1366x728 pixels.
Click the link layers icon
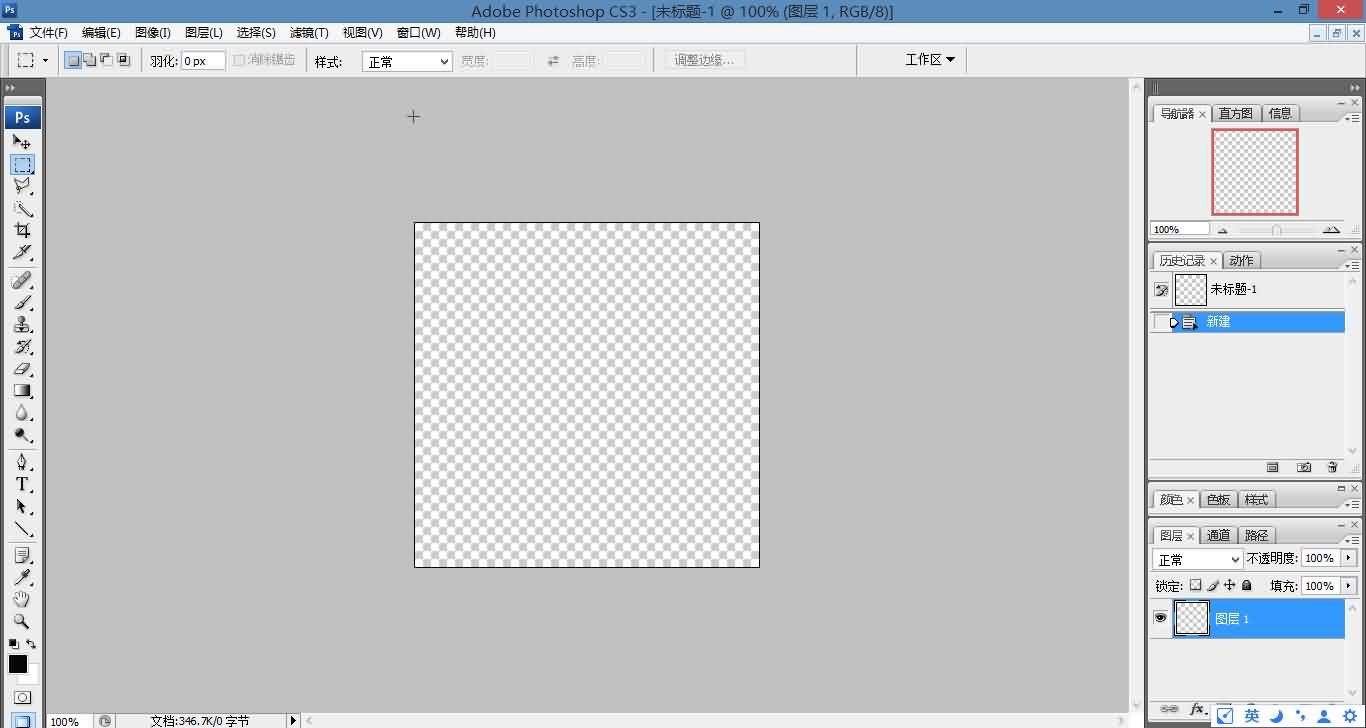tap(1168, 709)
